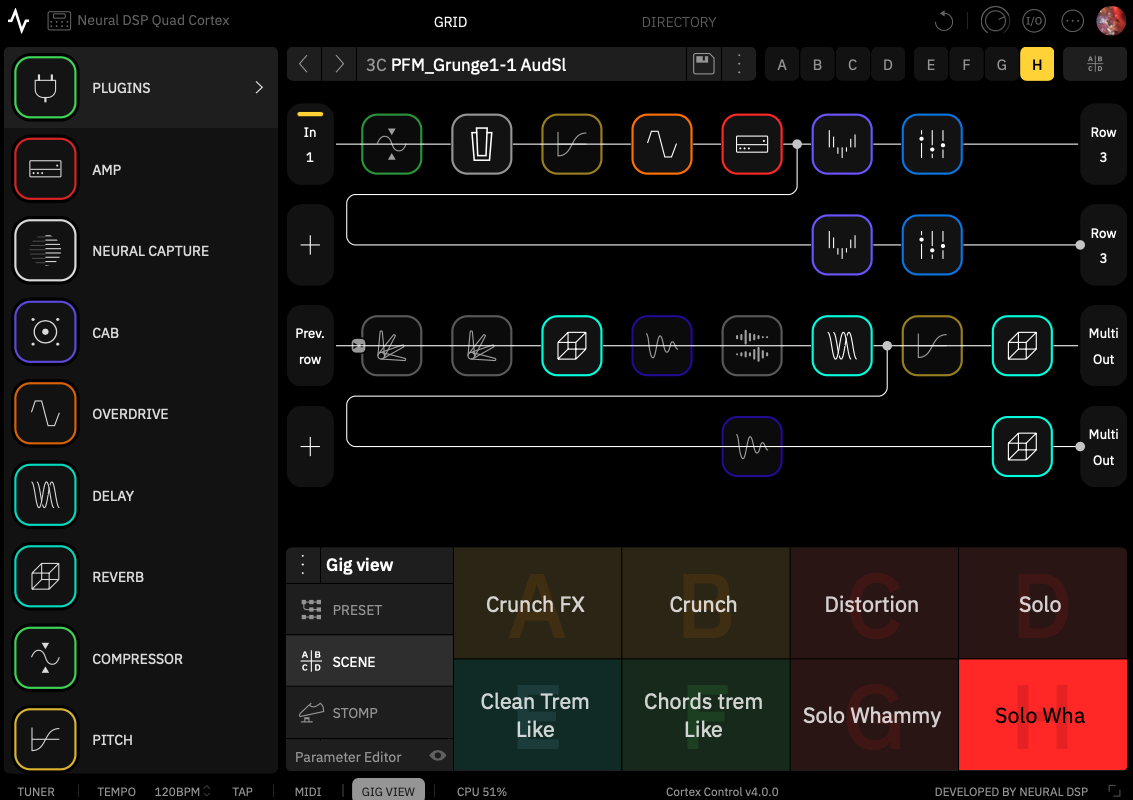Expand Plugins with the right chevron
The image size is (1133, 800).
coord(259,87)
